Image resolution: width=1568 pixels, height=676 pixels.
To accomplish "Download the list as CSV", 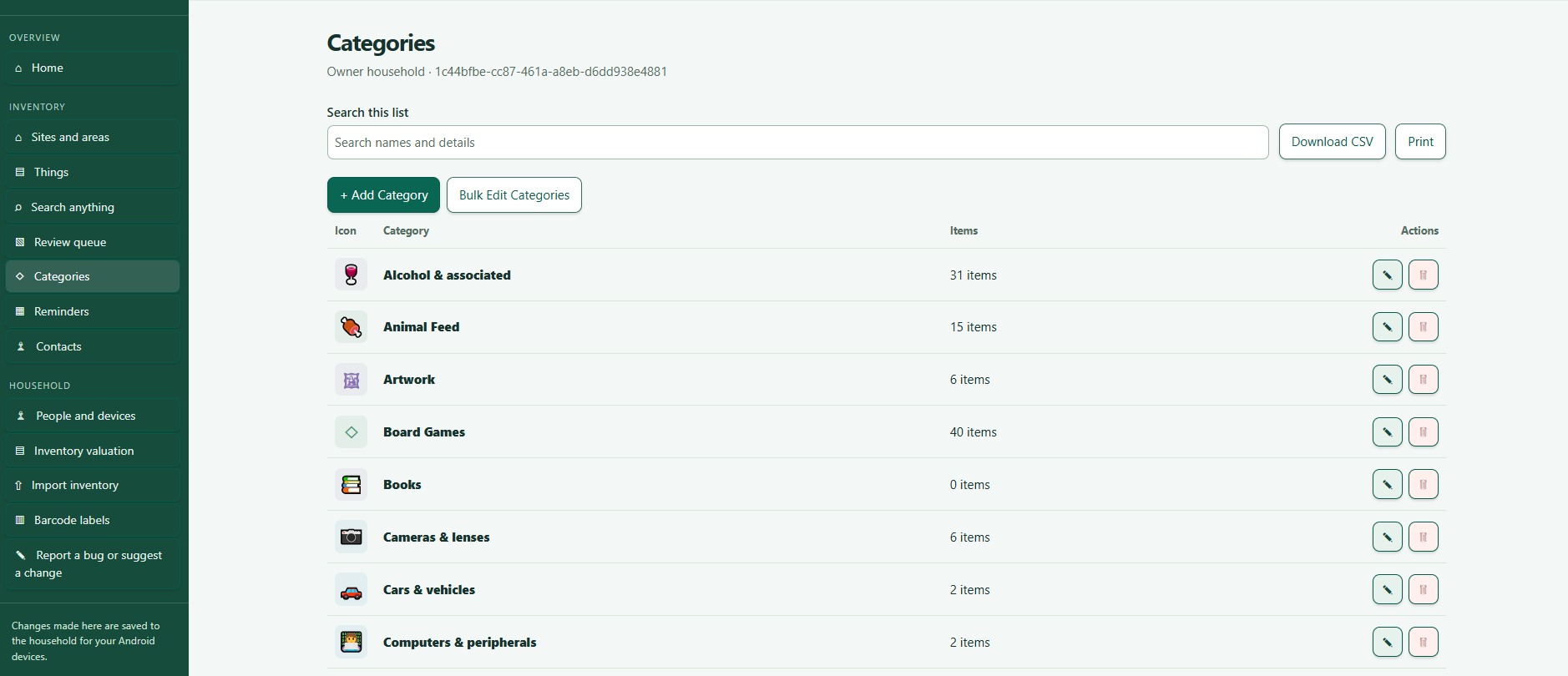I will [x=1333, y=141].
